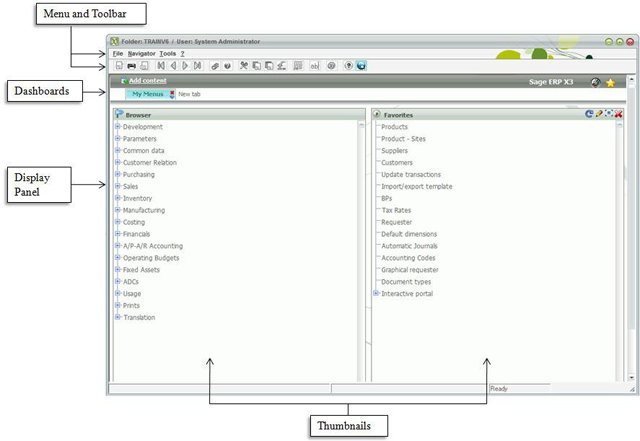Click the help icon in the toolbar
This screenshot has height=441, width=640.
(x=347, y=65)
